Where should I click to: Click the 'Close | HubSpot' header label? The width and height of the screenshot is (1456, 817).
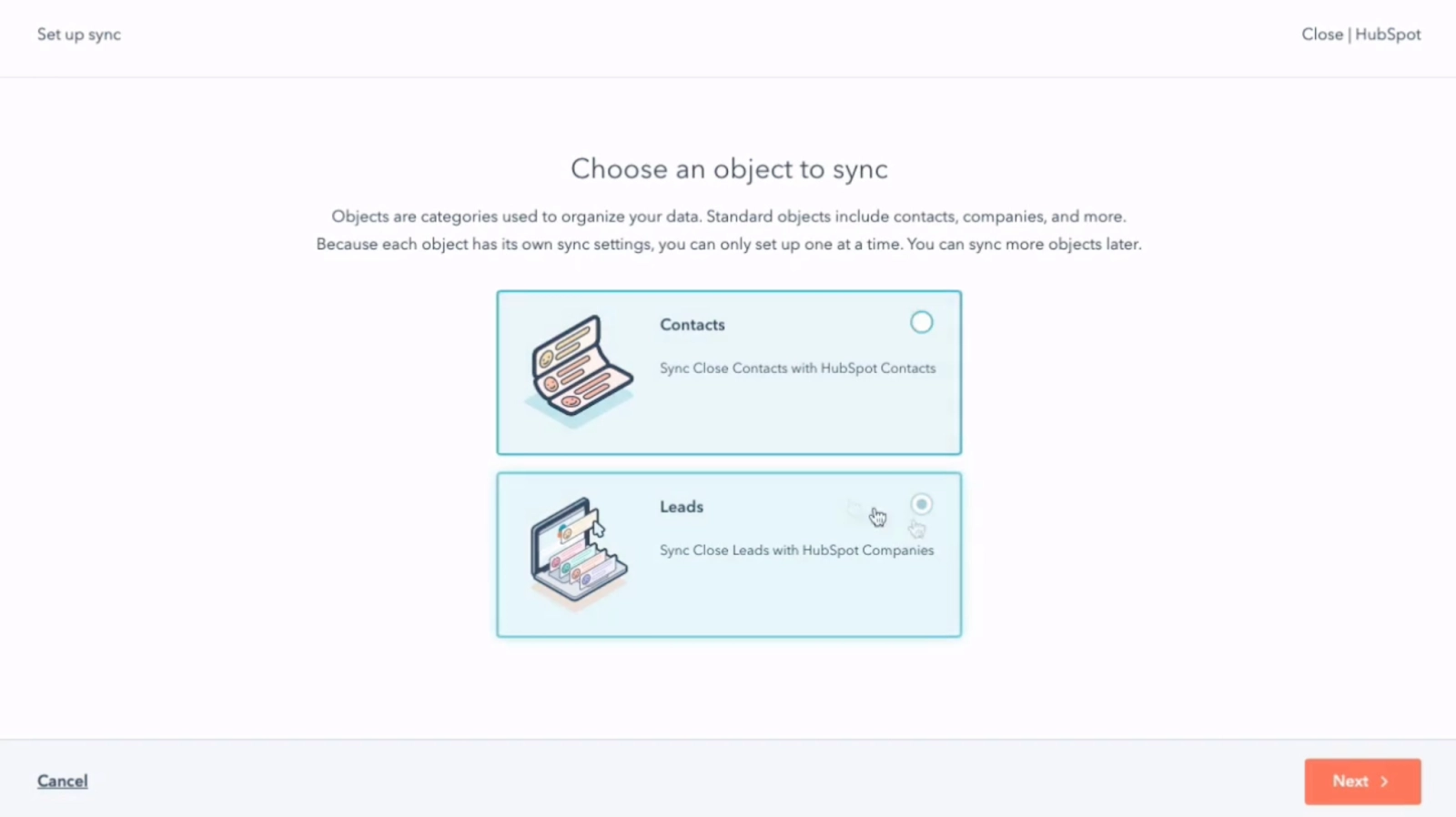(x=1360, y=35)
